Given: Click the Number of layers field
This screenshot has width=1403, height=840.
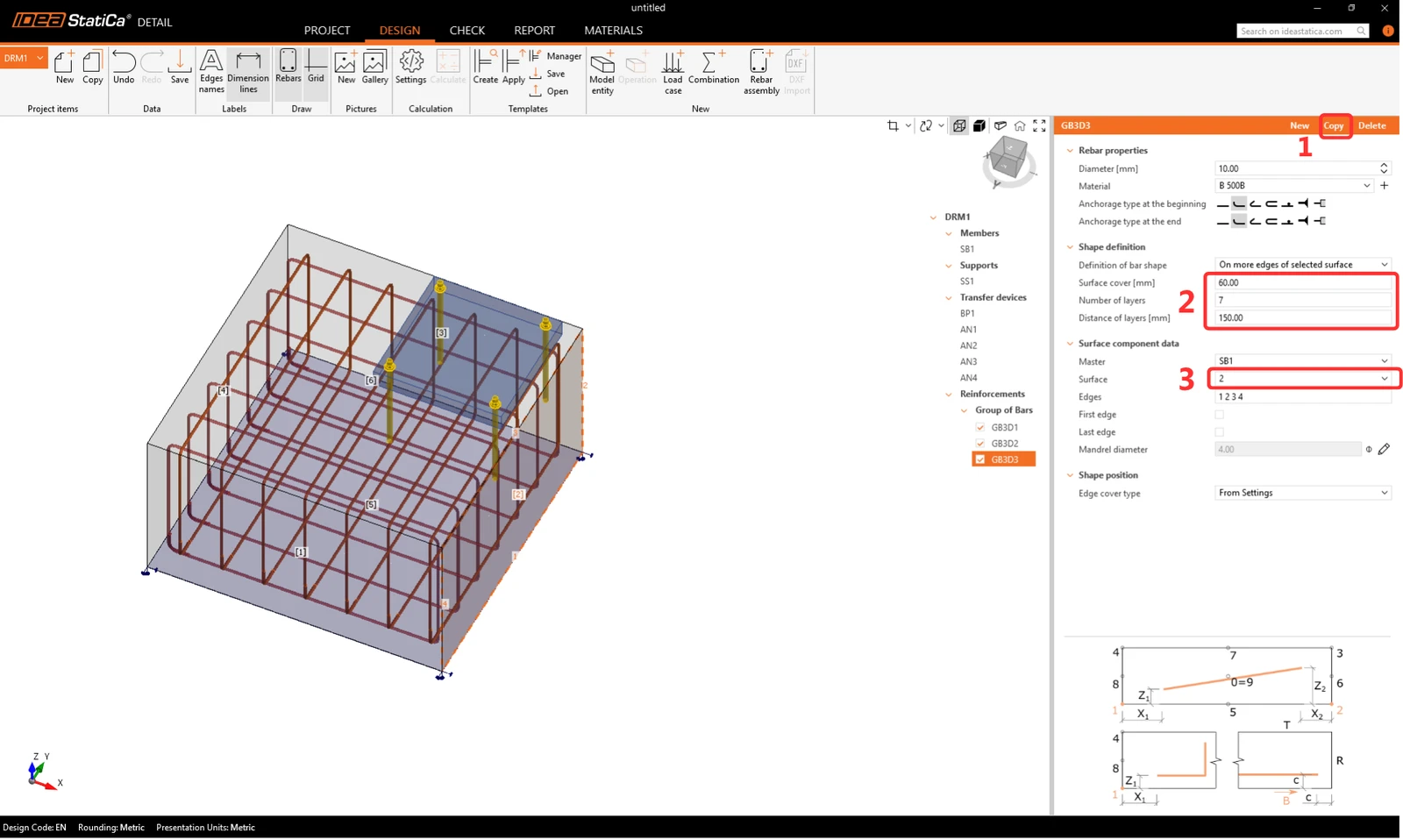Looking at the screenshot, I should [x=1303, y=300].
